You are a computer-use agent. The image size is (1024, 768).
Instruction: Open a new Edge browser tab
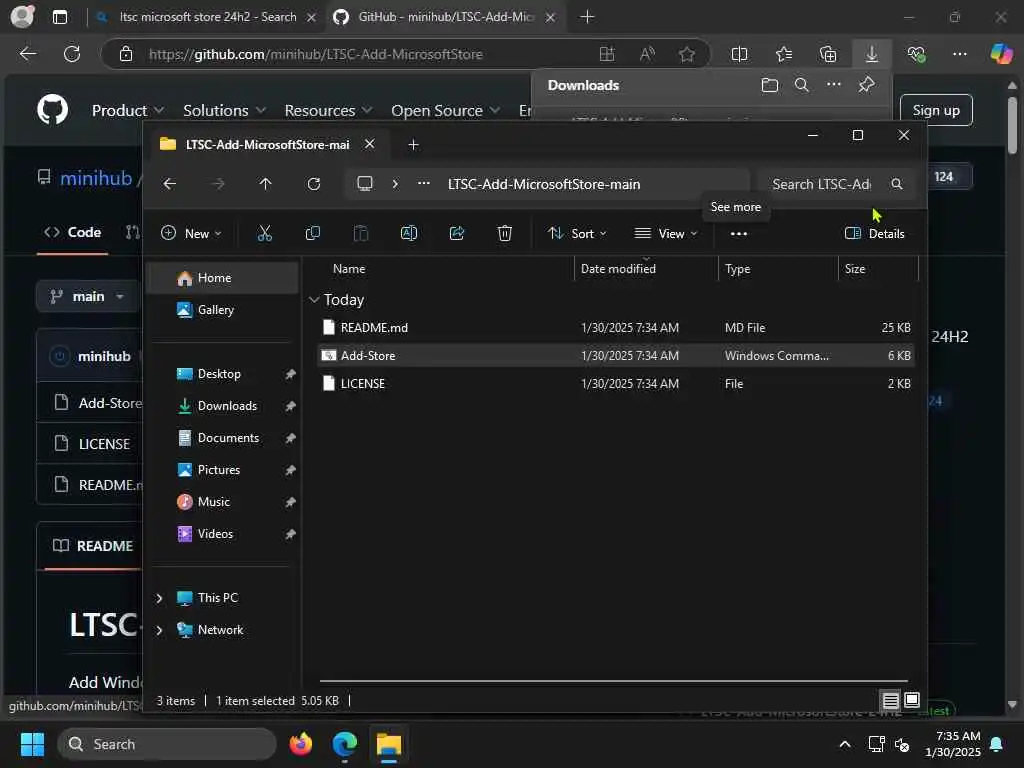[x=587, y=17]
